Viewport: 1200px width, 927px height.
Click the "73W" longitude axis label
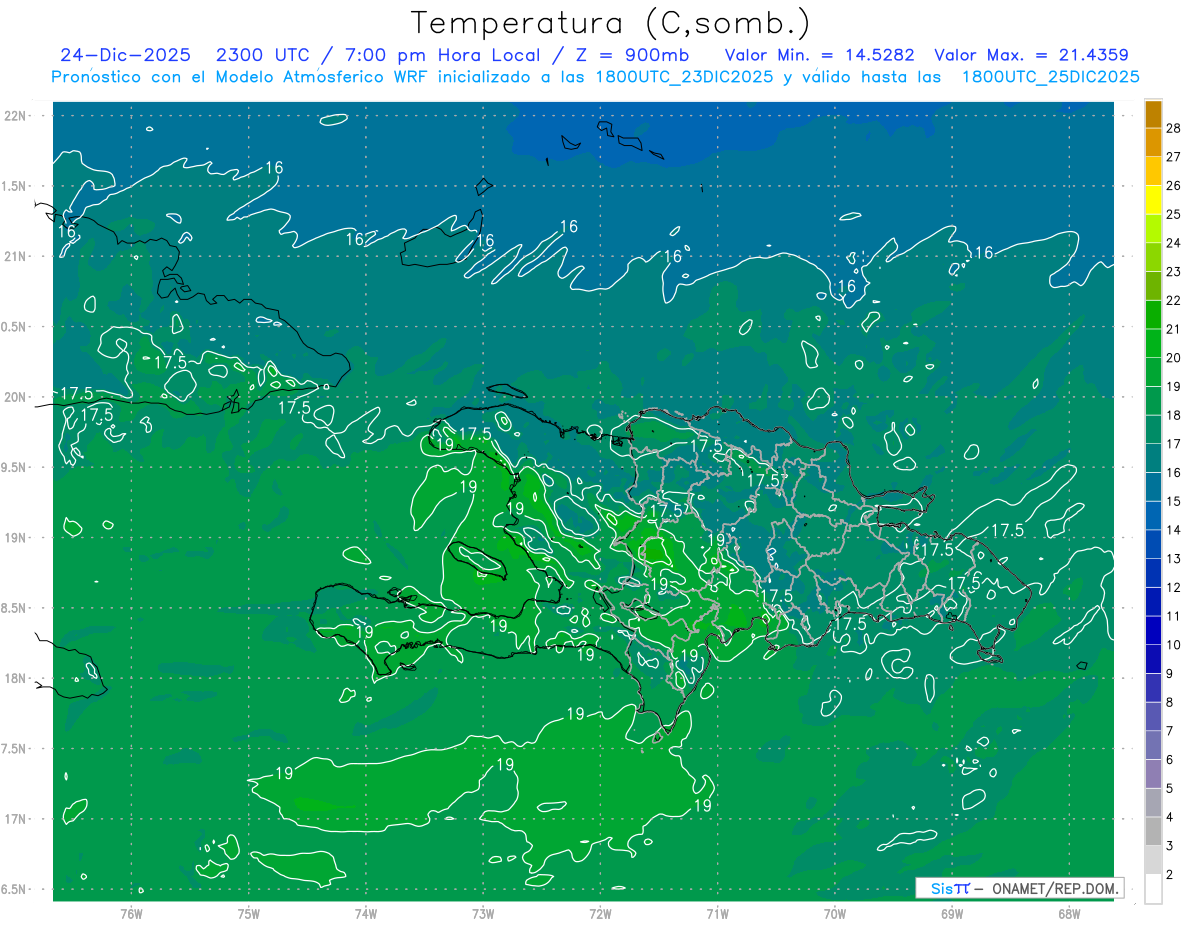pos(483,913)
